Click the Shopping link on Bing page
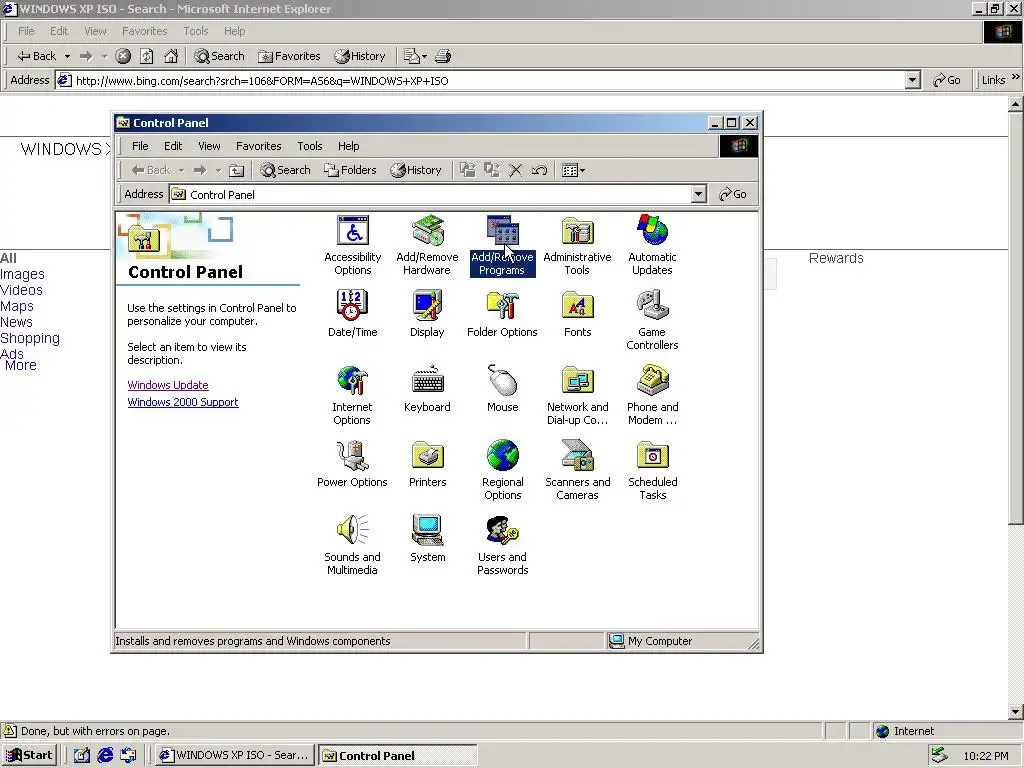 [x=30, y=338]
